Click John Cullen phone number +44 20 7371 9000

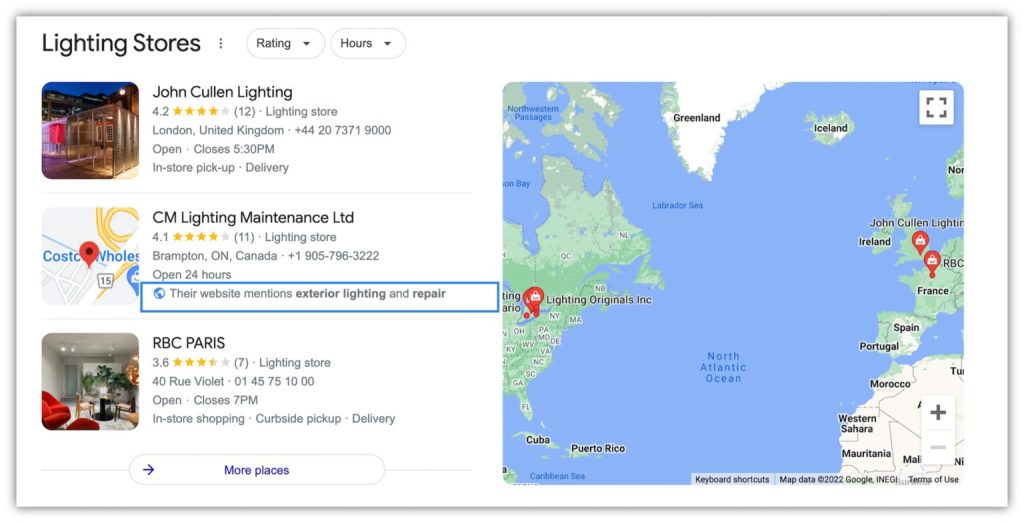[x=343, y=130]
